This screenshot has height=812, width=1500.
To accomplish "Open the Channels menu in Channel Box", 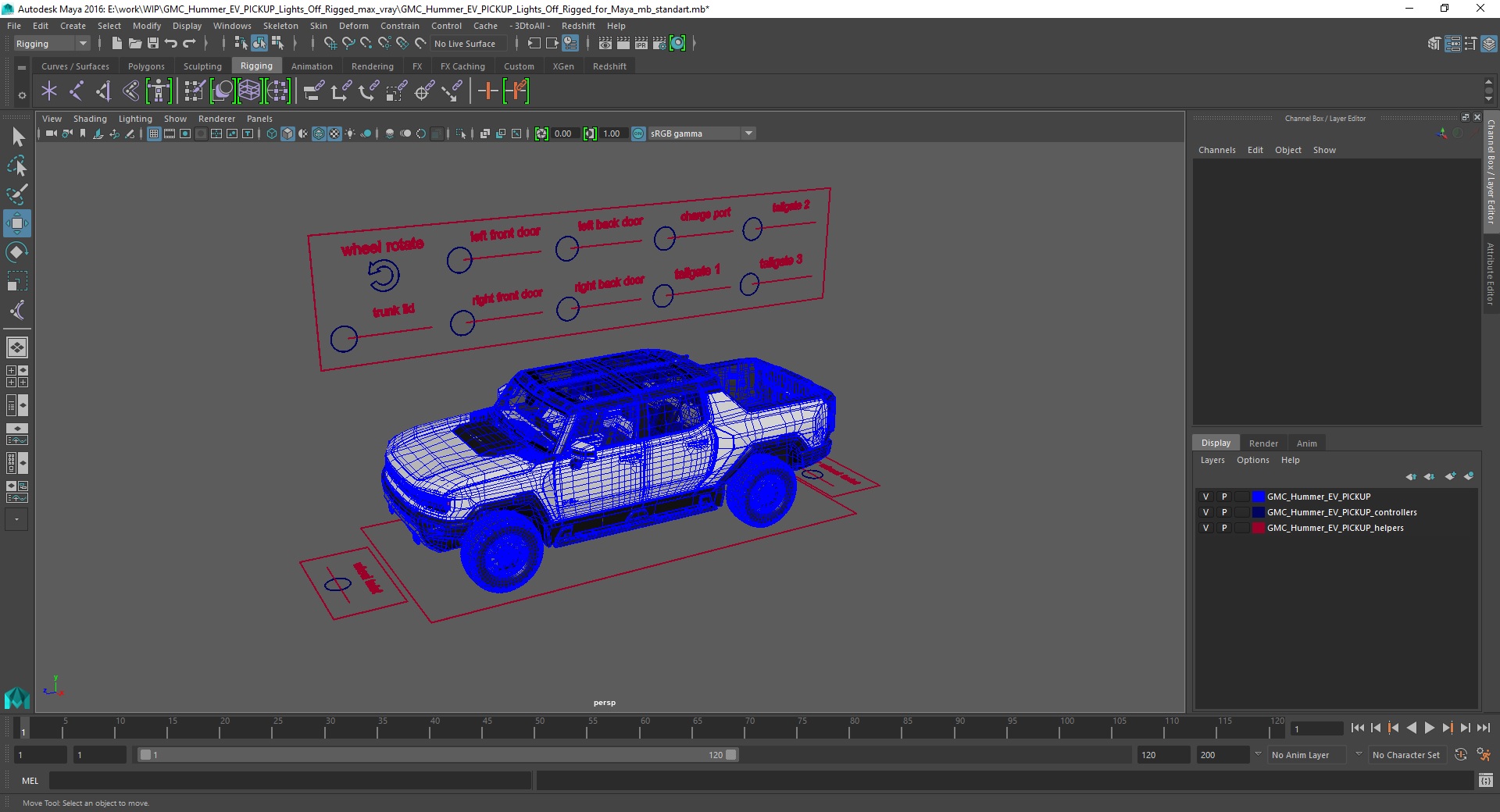I will [x=1216, y=150].
